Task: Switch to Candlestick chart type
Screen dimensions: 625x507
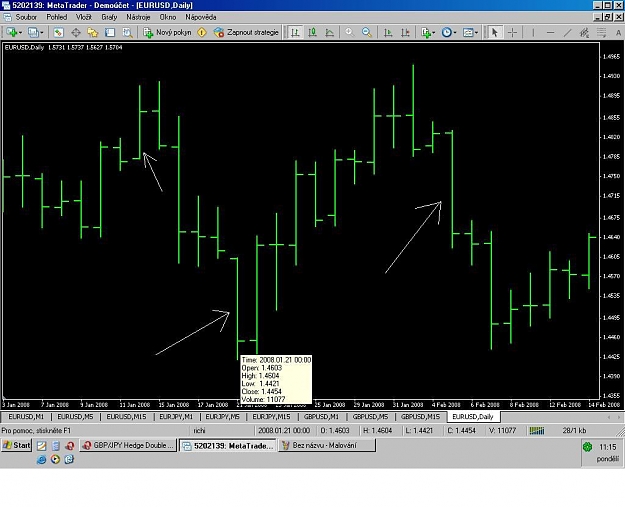Action: coord(312,32)
